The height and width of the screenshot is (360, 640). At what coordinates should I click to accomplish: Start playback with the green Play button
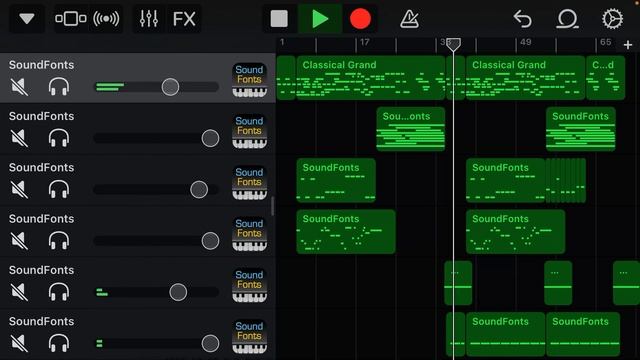point(320,19)
